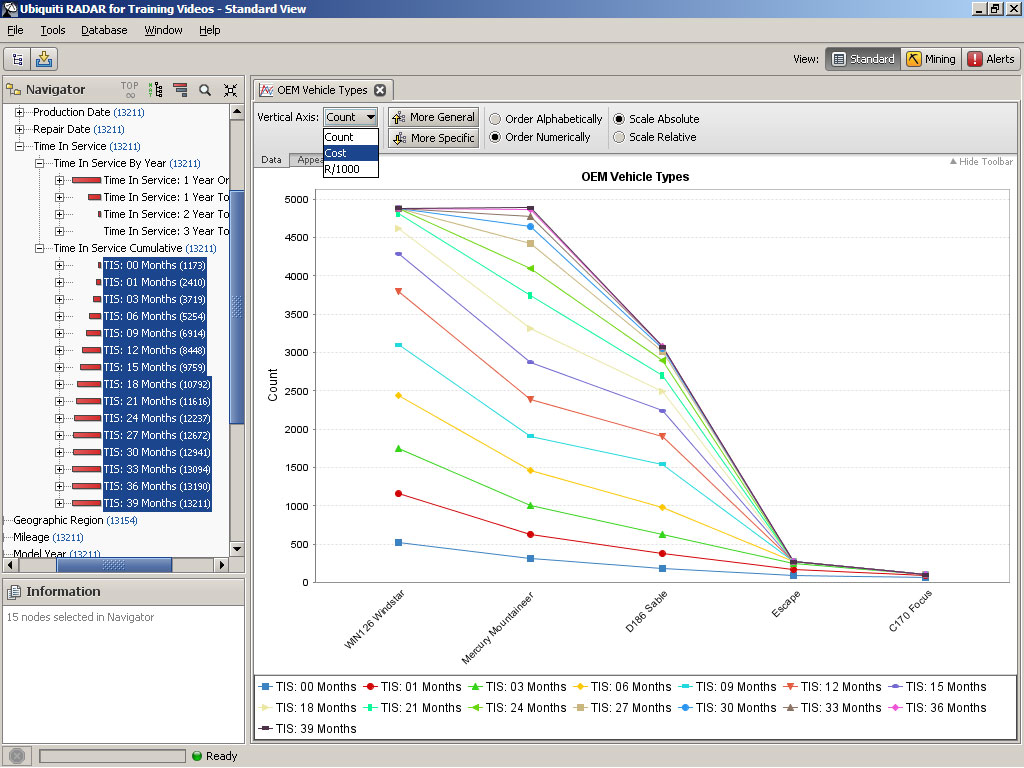Collapse Time In Service By Year node
The width and height of the screenshot is (1024, 768).
[40, 163]
